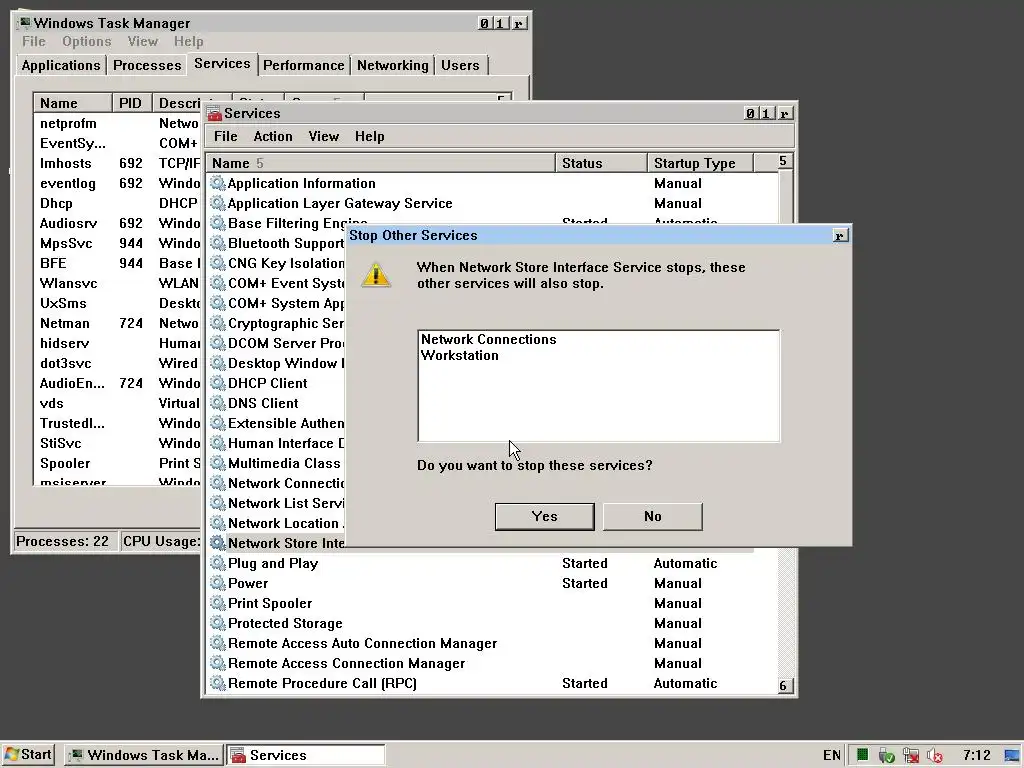Click the gear icon beside Cryptographic Services

click(217, 323)
